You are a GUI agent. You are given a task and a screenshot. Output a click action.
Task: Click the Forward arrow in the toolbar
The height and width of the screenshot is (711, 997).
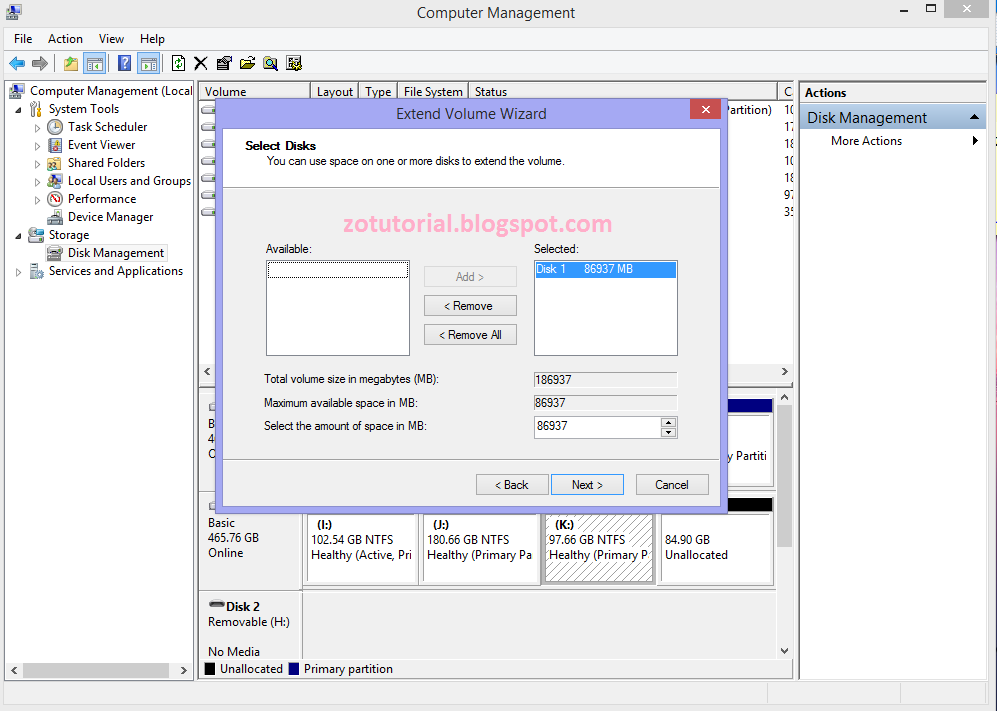40,62
